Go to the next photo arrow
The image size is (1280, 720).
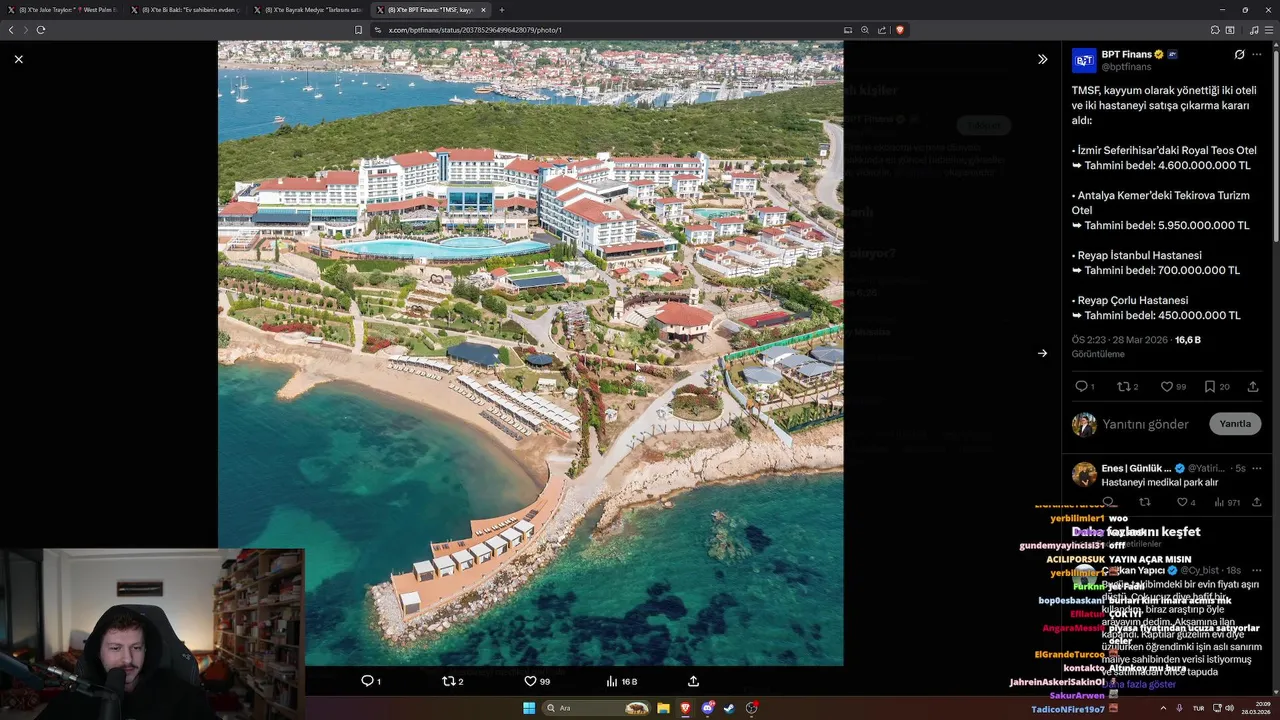[x=1042, y=353]
